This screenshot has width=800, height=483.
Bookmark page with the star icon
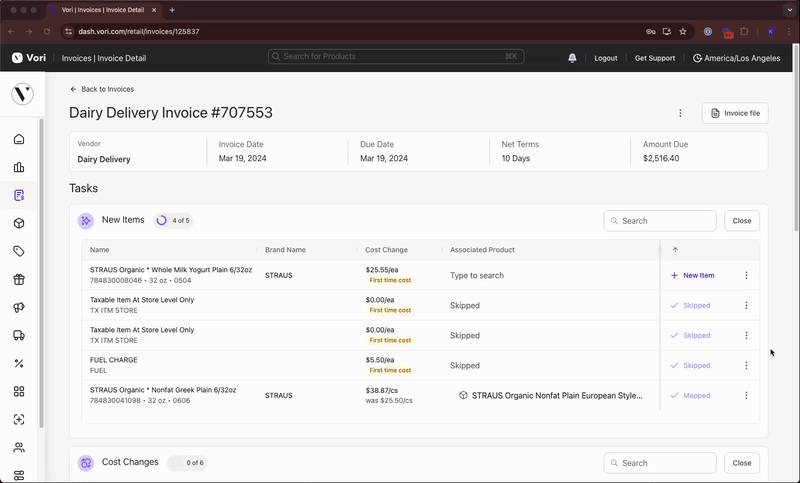[683, 32]
